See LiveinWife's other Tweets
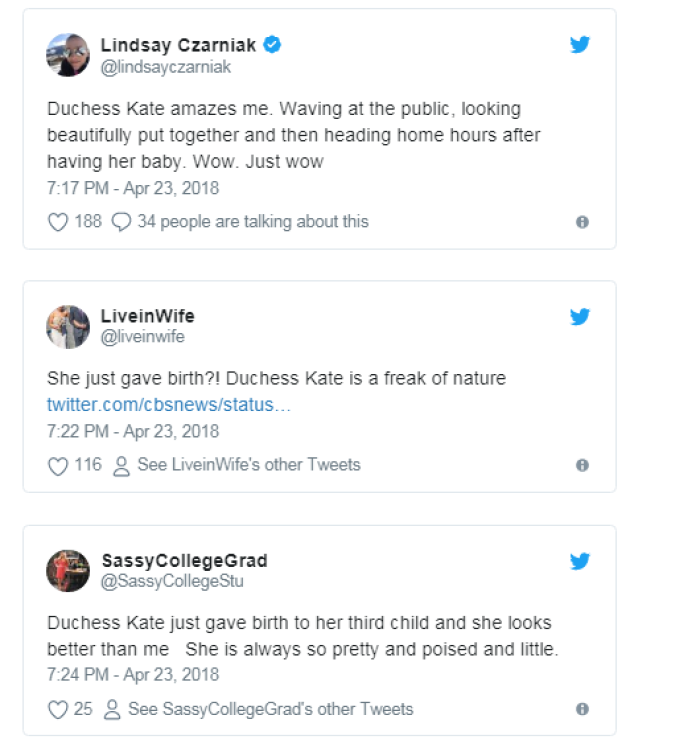Viewport: 700px width, 752px height. [248, 465]
